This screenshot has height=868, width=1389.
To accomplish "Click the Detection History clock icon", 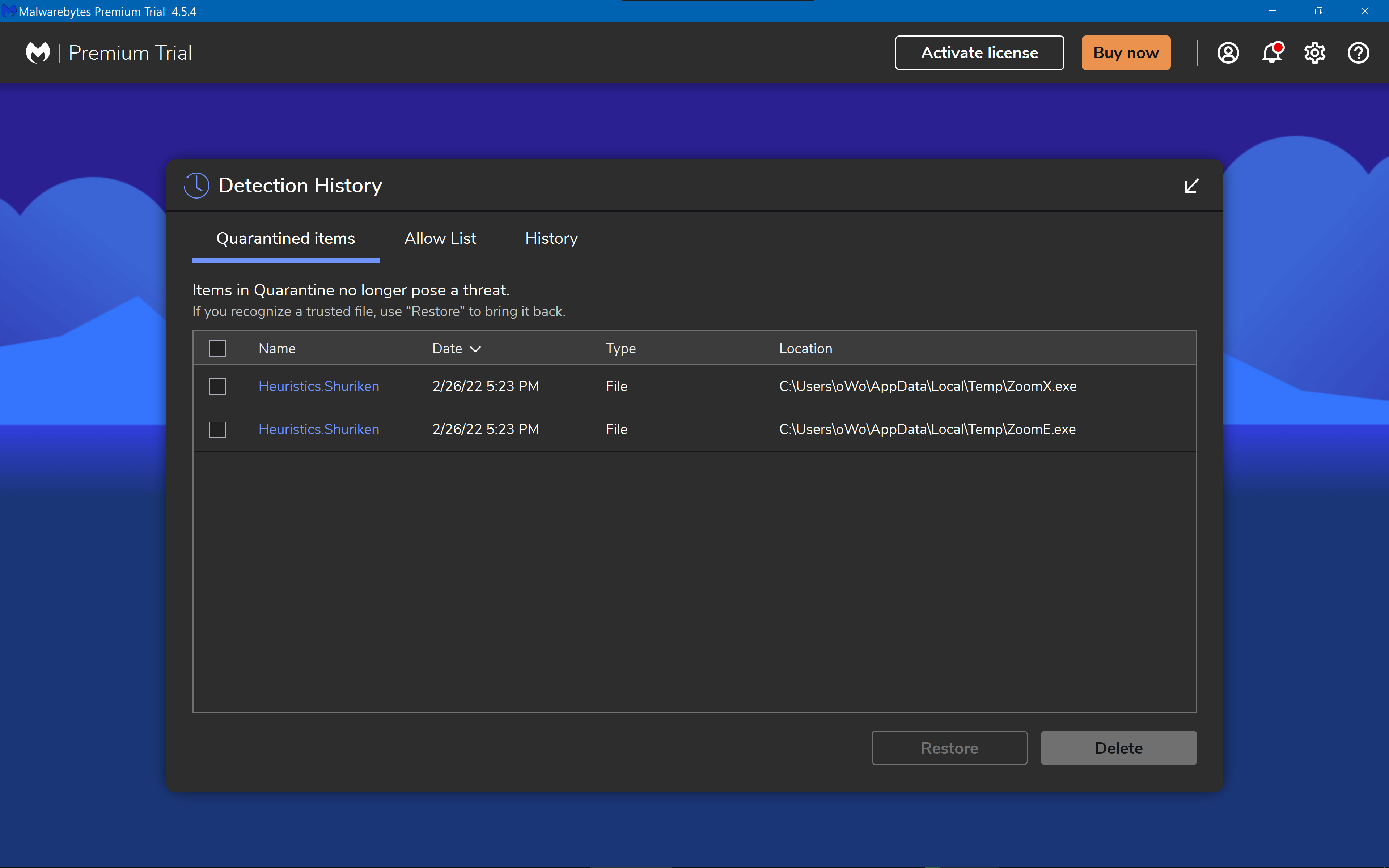I will pyautogui.click(x=196, y=186).
